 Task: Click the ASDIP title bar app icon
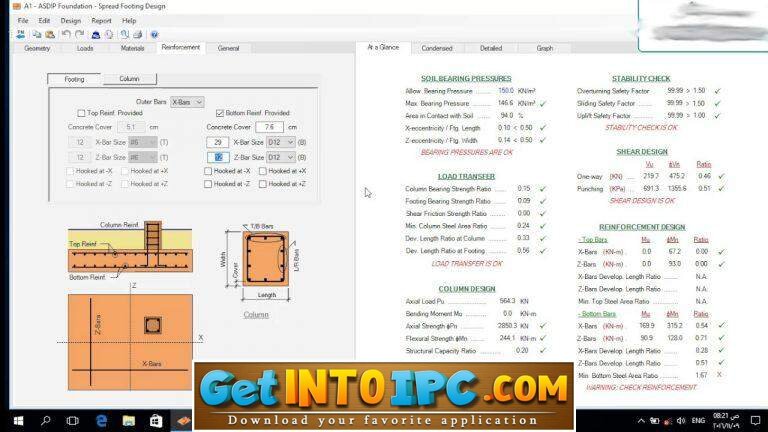[17, 6]
